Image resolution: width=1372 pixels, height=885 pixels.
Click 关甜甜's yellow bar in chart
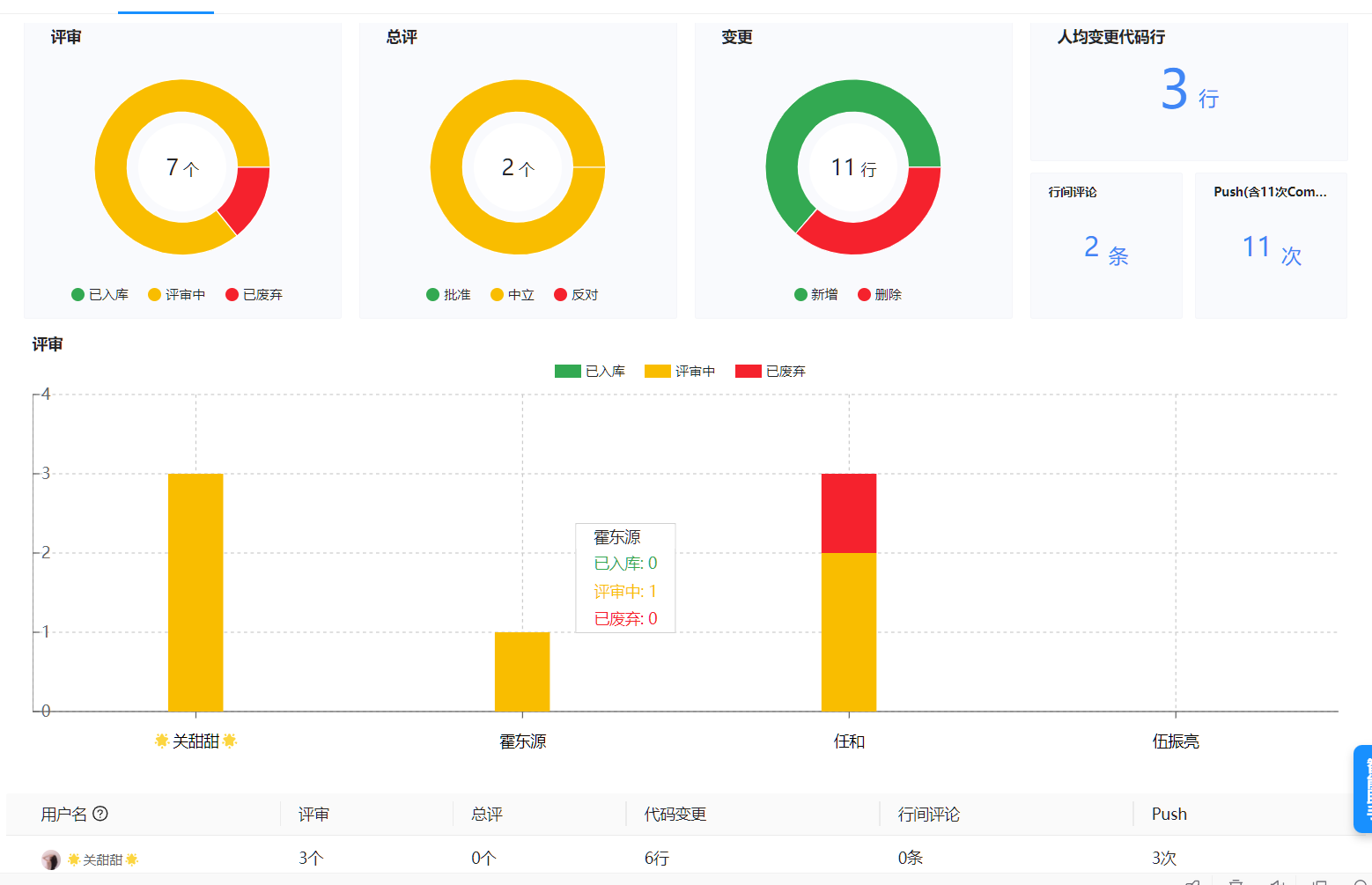[195, 592]
